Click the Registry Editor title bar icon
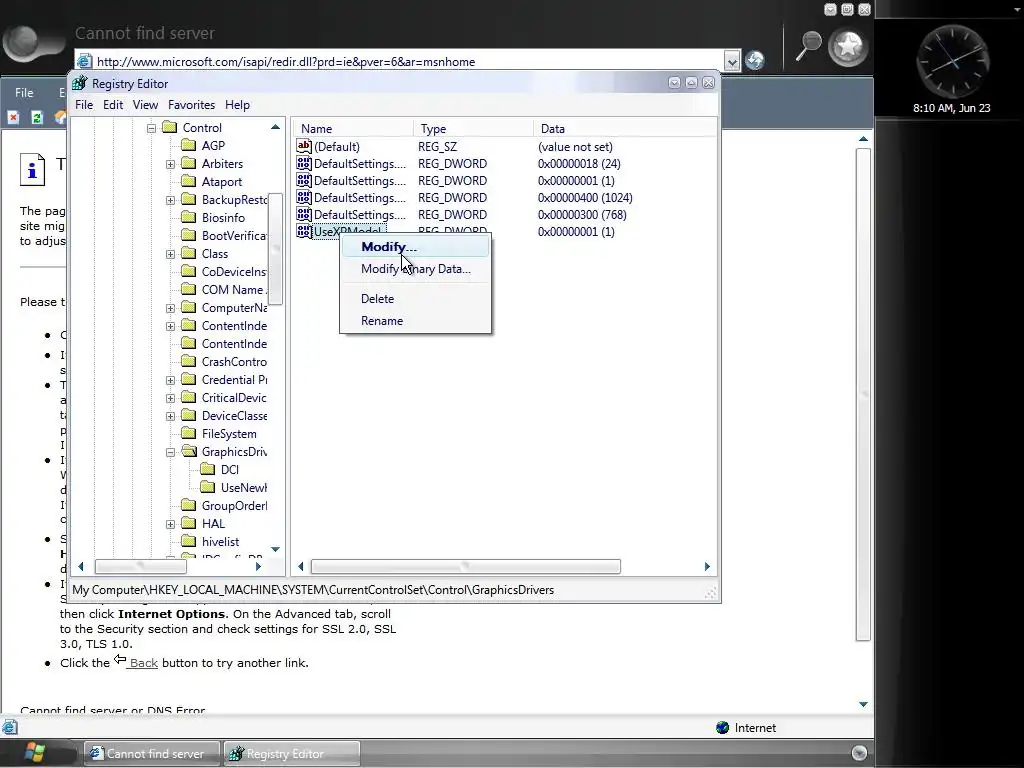1024x768 pixels. (x=80, y=83)
